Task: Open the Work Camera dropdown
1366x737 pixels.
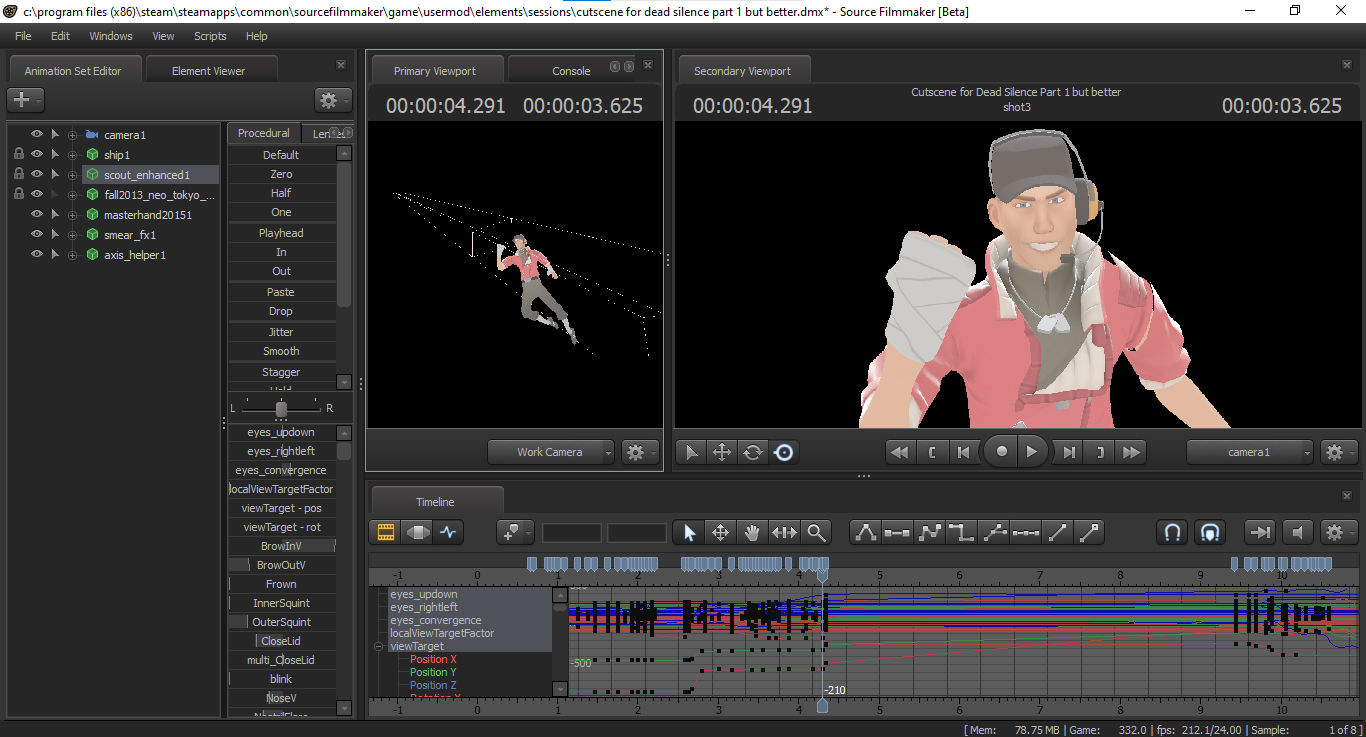Action: [x=551, y=452]
